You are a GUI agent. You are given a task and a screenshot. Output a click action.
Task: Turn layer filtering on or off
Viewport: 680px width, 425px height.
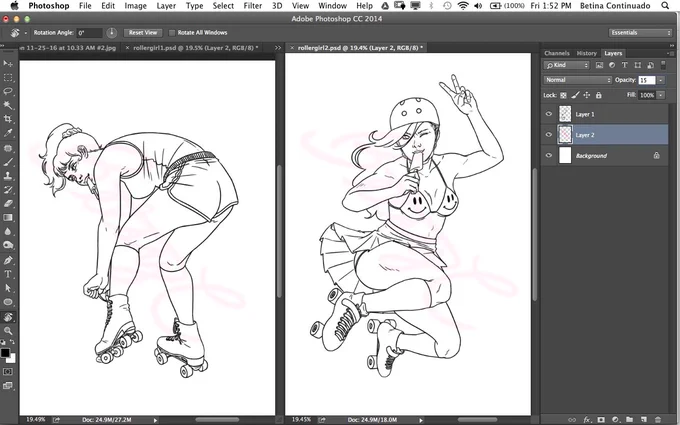[663, 65]
